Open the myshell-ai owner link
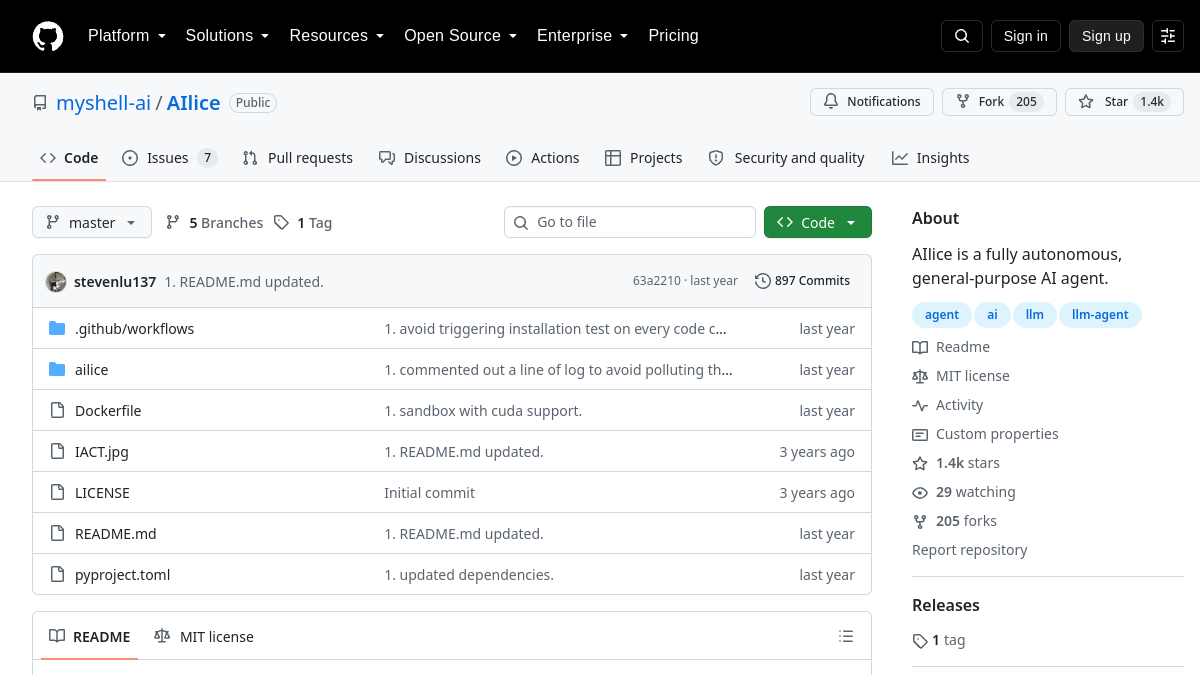 click(x=103, y=102)
